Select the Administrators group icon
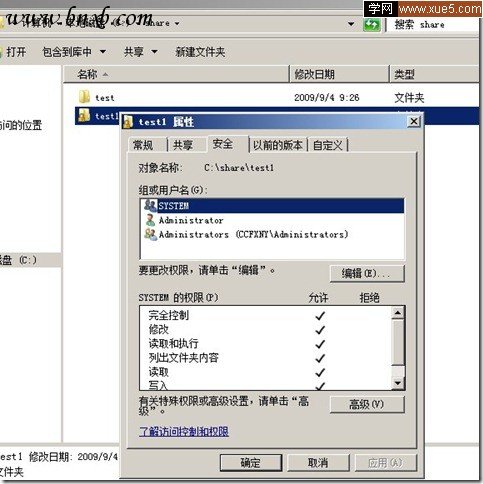The height and width of the screenshot is (484, 483). (151, 234)
